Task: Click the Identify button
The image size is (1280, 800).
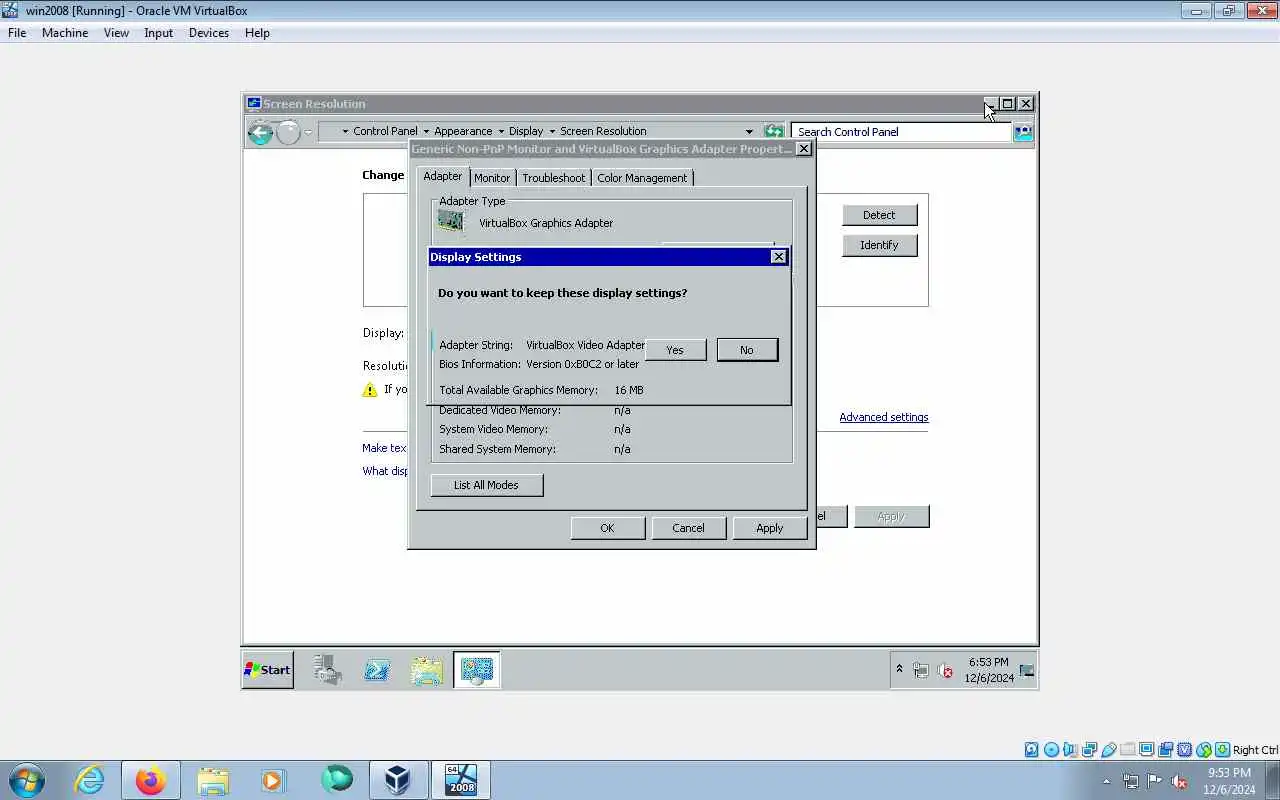Action: tap(879, 245)
